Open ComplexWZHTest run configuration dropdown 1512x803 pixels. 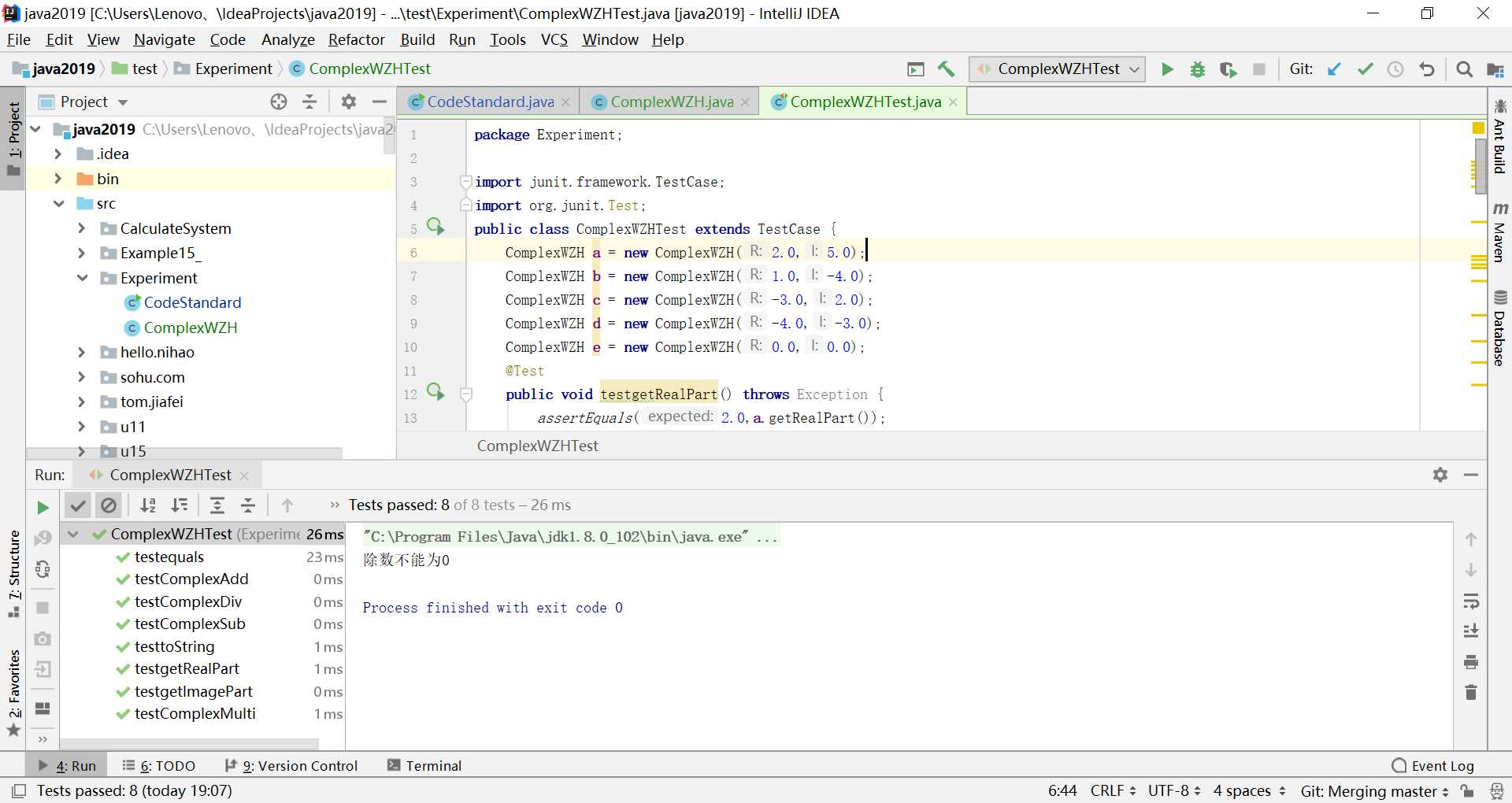click(1057, 69)
